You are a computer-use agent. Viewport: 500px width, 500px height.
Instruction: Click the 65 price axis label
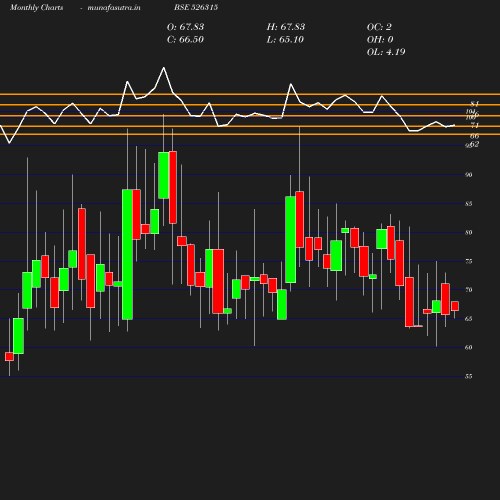point(469,319)
